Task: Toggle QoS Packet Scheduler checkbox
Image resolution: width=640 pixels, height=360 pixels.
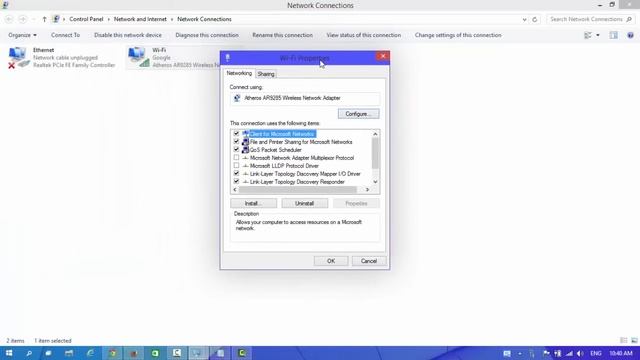Action: [x=236, y=150]
